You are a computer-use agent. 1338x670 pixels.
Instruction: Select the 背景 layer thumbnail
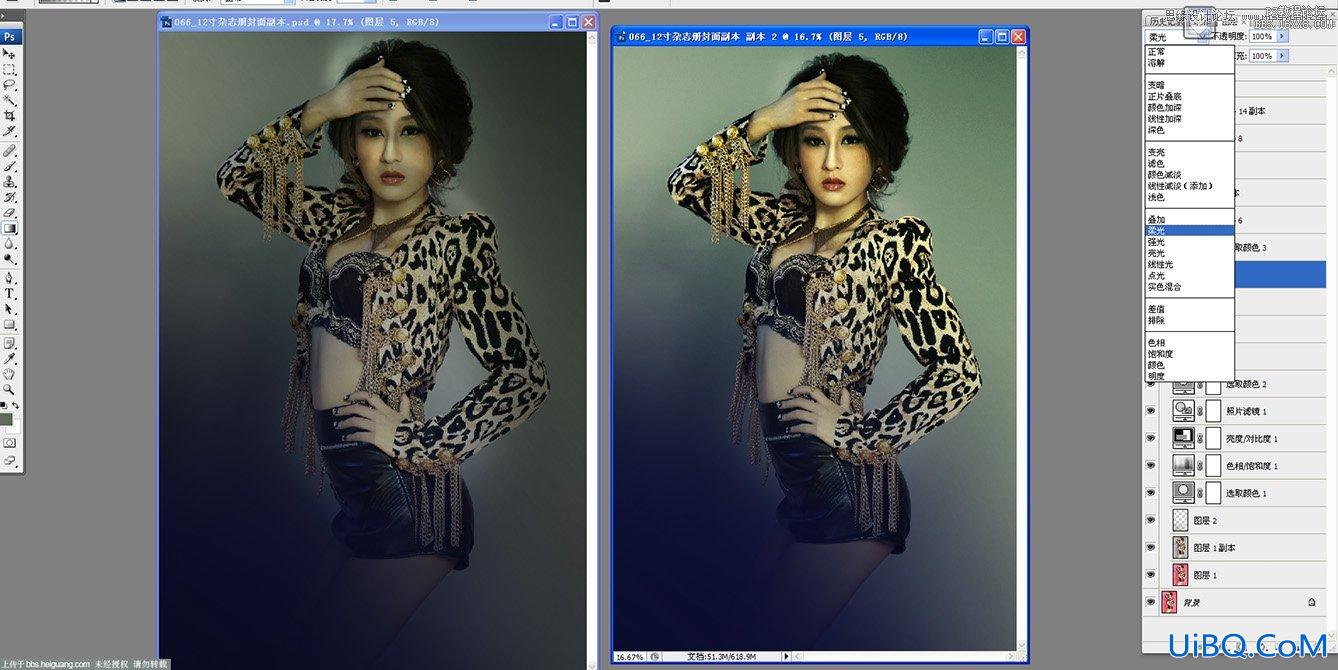1169,602
